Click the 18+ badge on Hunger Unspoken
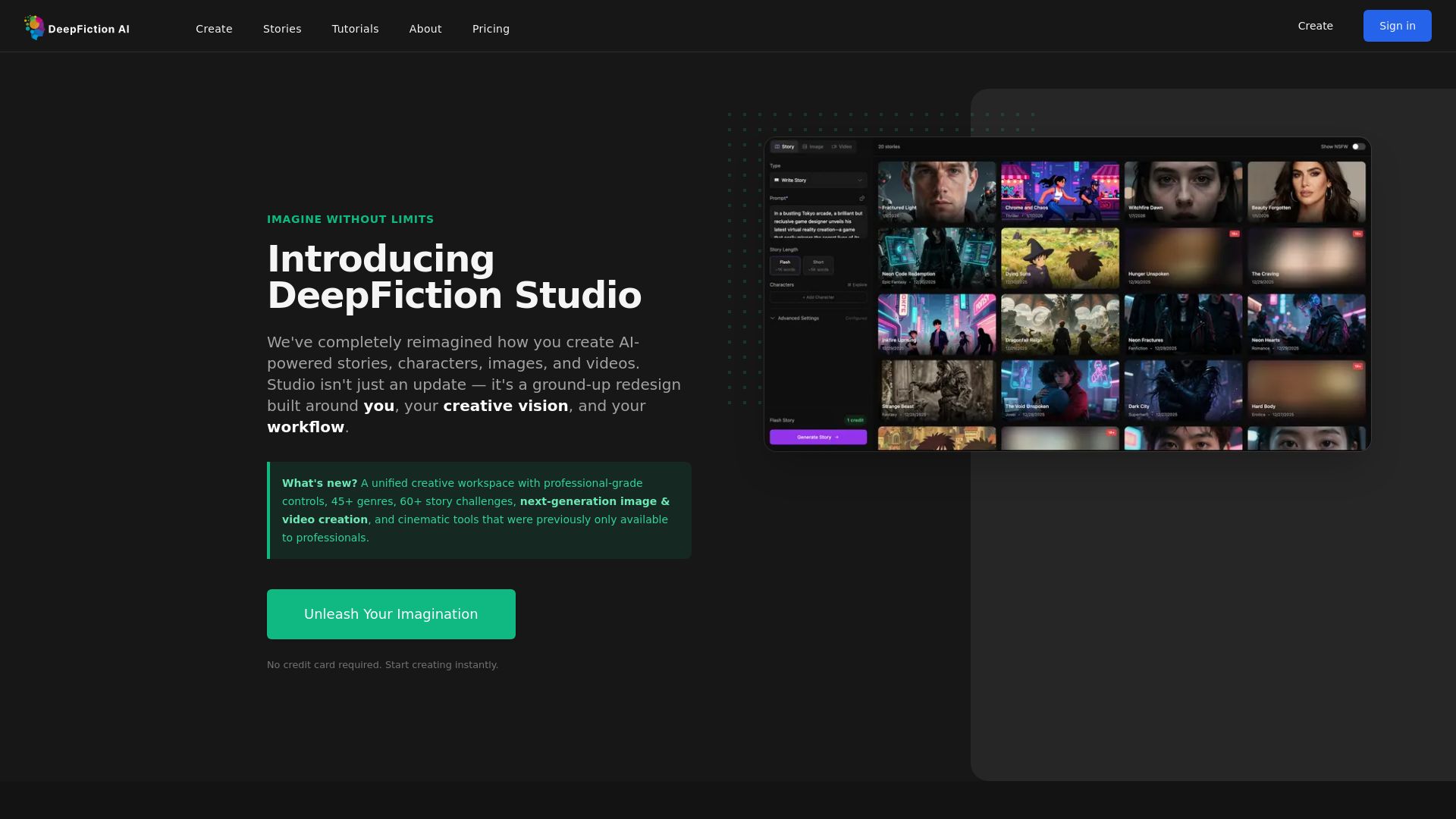Image resolution: width=1456 pixels, height=819 pixels. coord(1235,234)
